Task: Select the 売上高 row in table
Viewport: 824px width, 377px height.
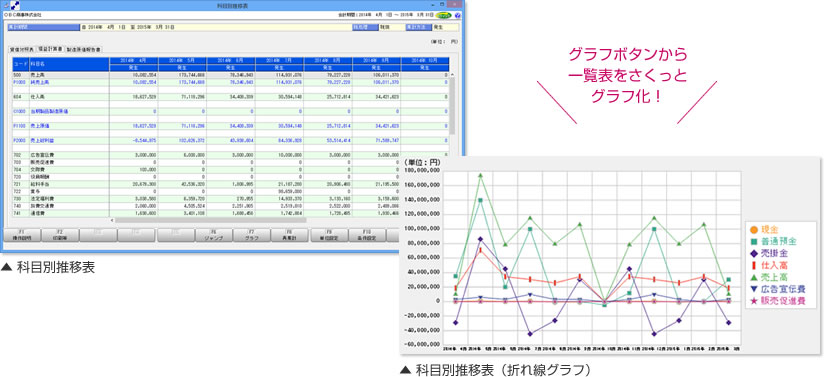Action: click(229, 76)
